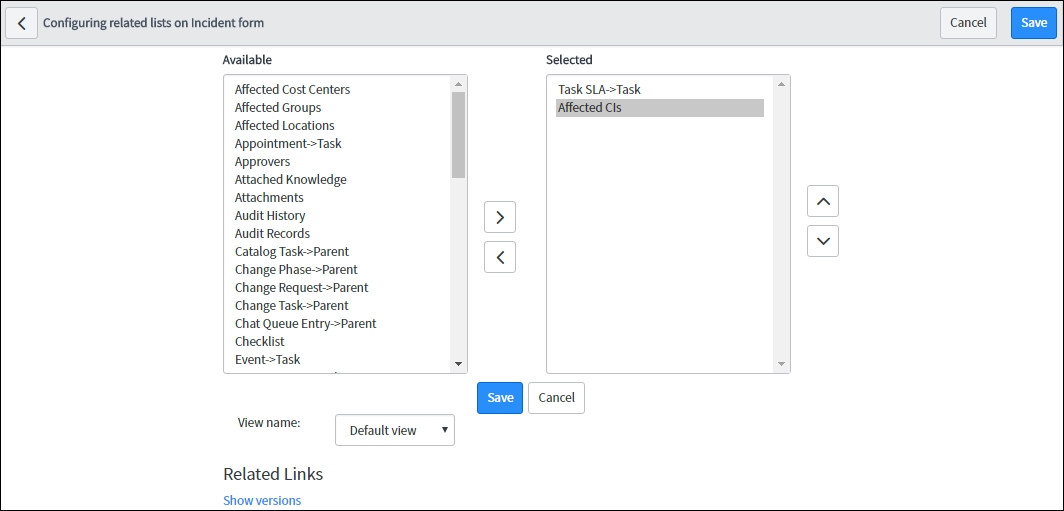Click the back arrow icon in header
The width and height of the screenshot is (1064, 511).
(x=22, y=23)
